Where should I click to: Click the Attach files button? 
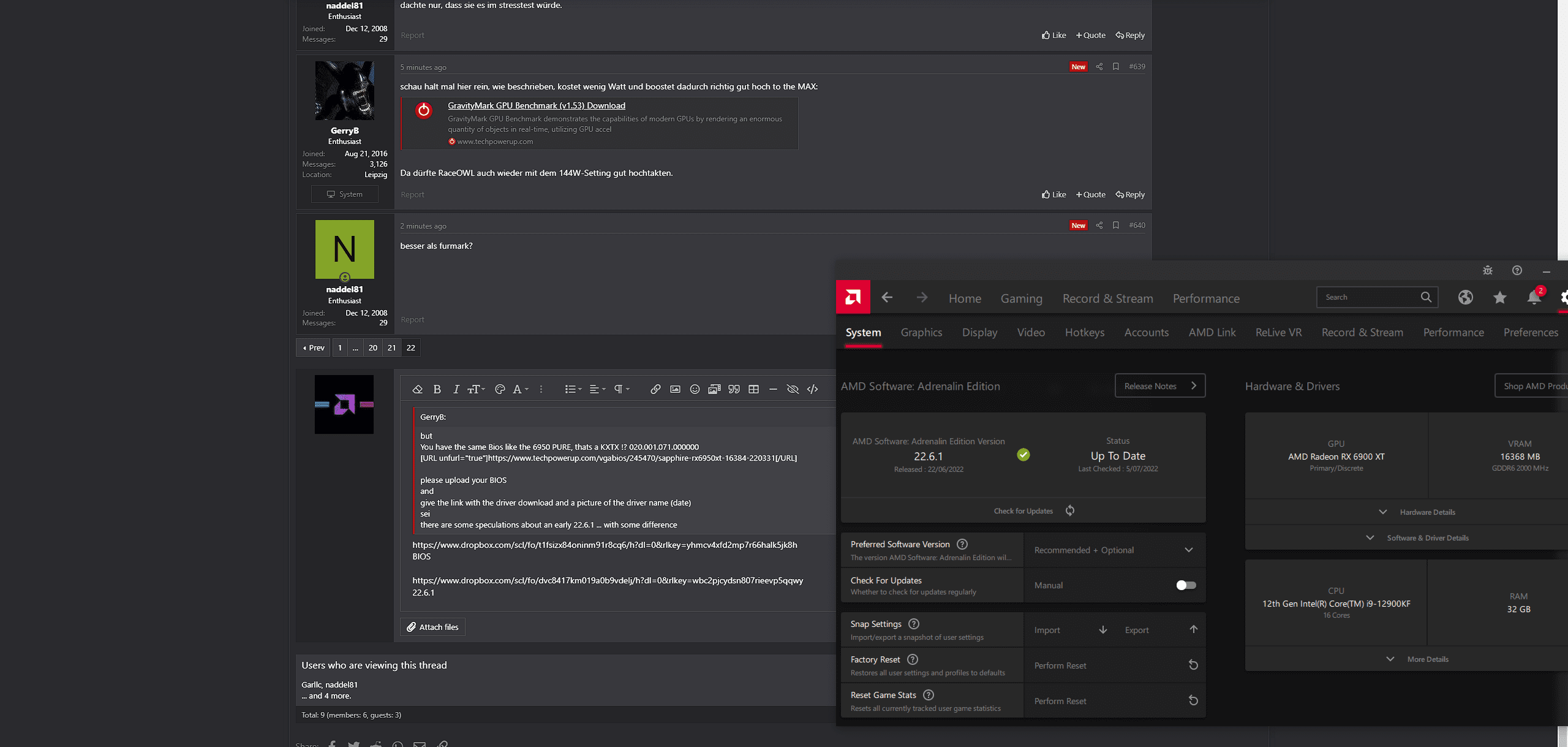point(432,627)
